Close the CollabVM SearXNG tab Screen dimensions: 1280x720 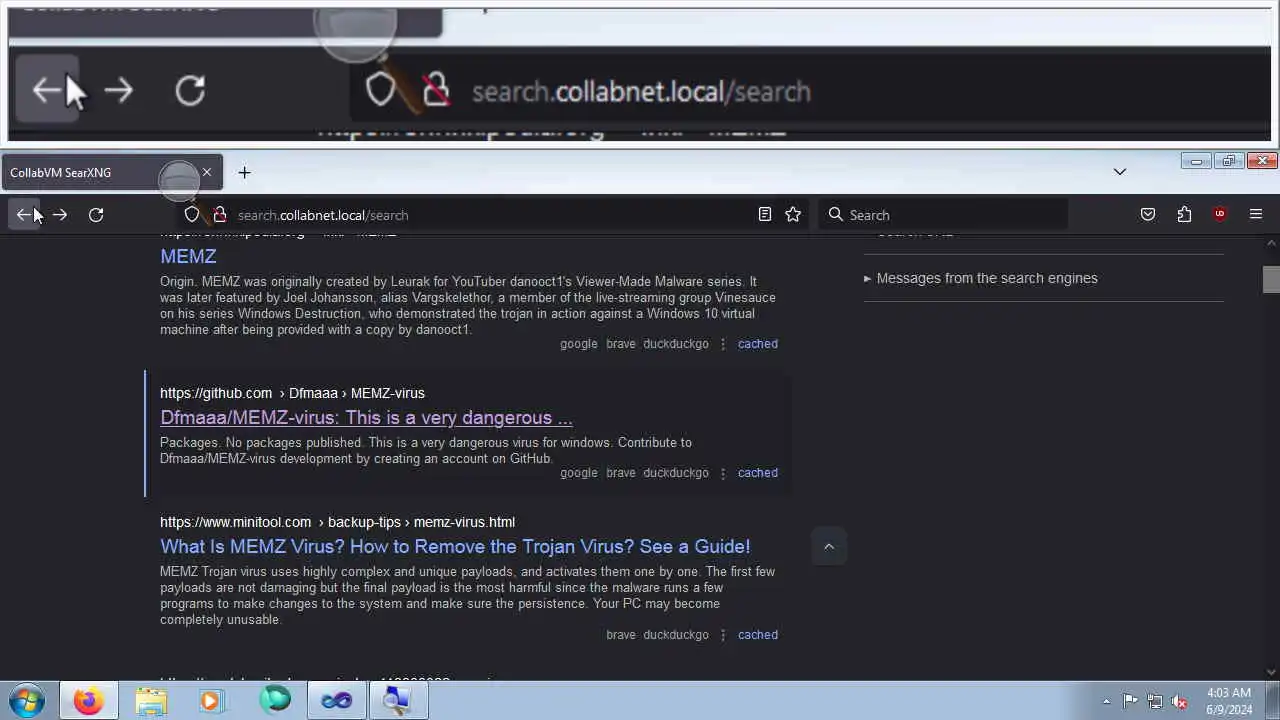[x=207, y=173]
